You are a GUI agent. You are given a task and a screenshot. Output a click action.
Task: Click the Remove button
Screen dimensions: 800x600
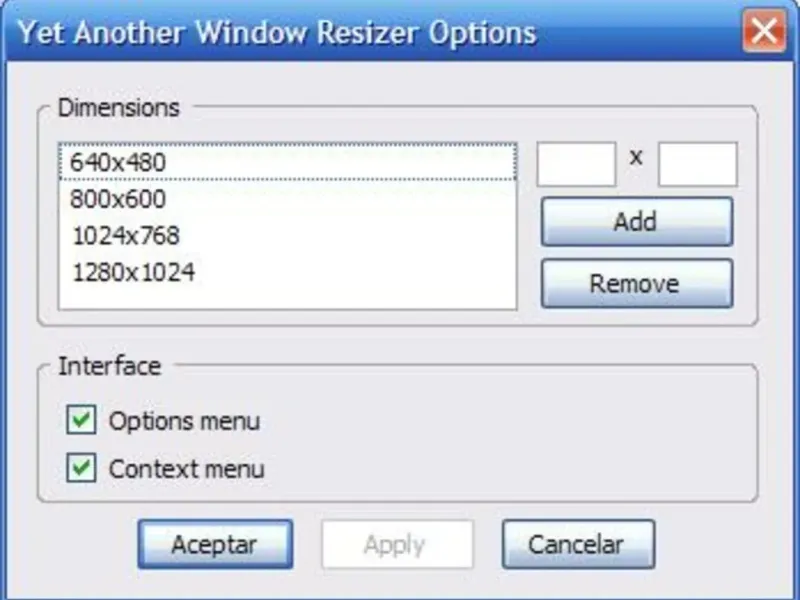(x=637, y=283)
